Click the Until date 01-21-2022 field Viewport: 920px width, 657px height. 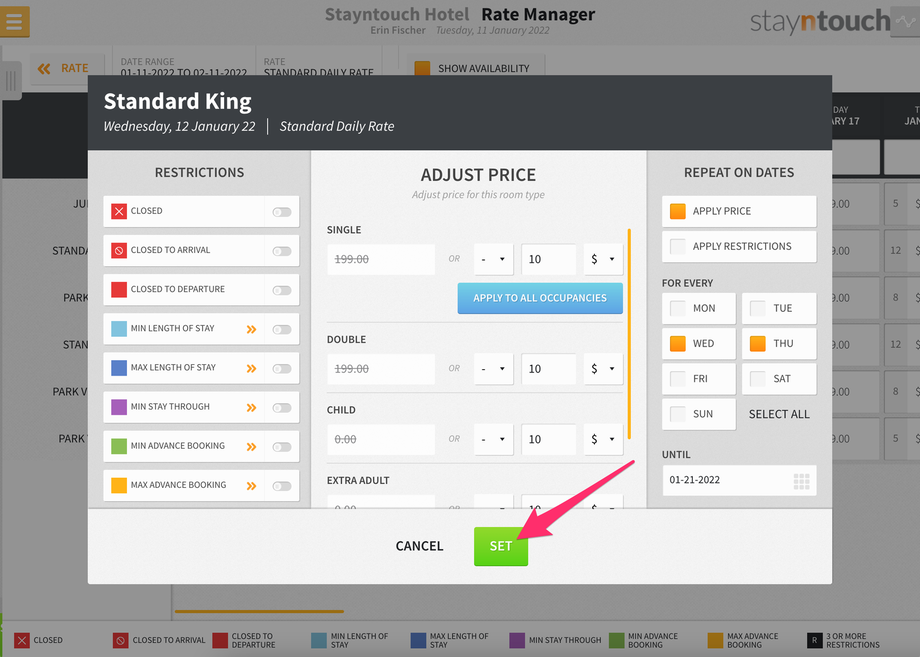coord(739,480)
